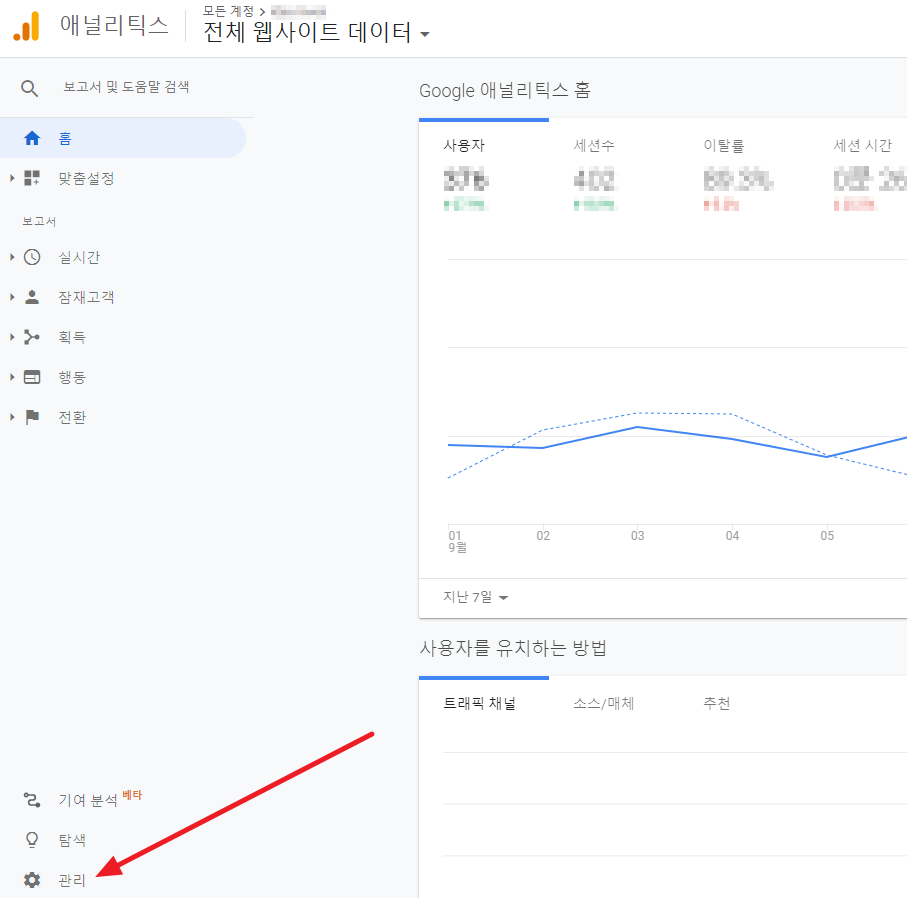Click the 보고서 section label
The width and height of the screenshot is (907, 898).
click(x=39, y=221)
